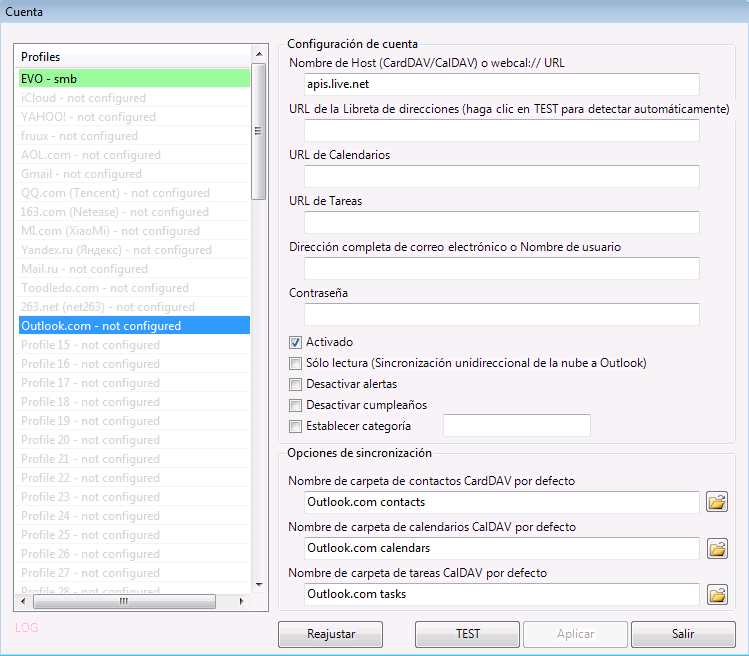Select Gmail - not configured profile
Screen dimensions: 749x656
coord(134,174)
